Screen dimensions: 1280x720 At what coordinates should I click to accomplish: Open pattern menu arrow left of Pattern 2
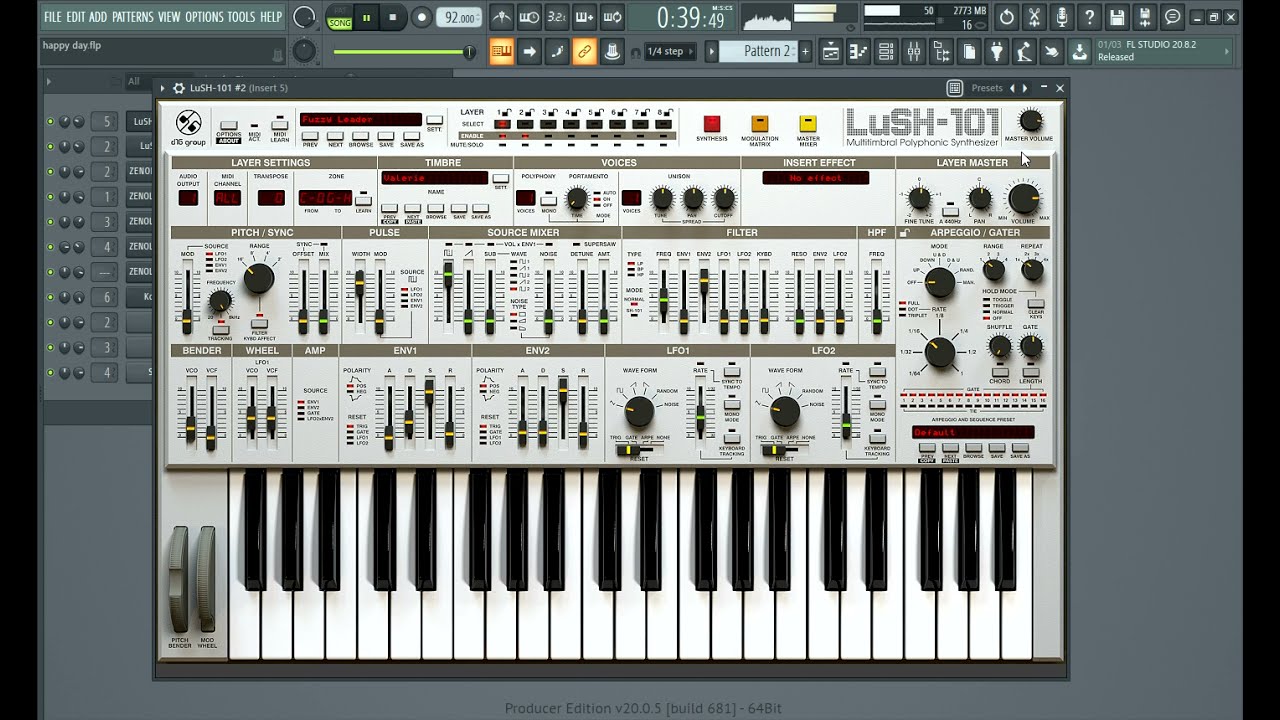tap(711, 52)
